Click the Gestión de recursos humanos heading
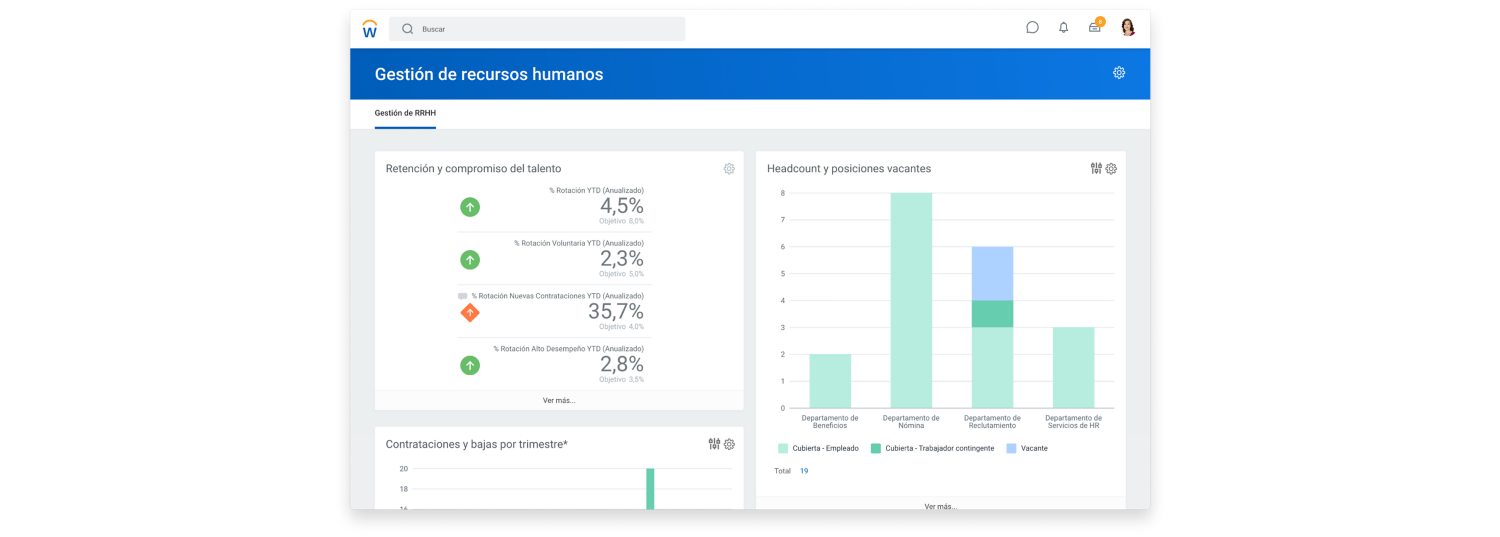The width and height of the screenshot is (1500, 537). click(x=489, y=74)
